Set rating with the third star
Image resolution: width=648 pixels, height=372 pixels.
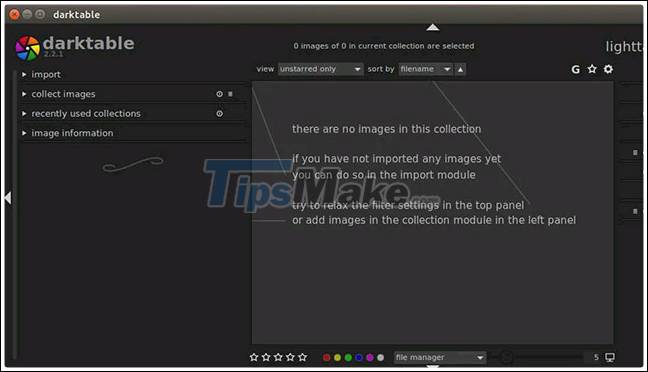tap(278, 357)
